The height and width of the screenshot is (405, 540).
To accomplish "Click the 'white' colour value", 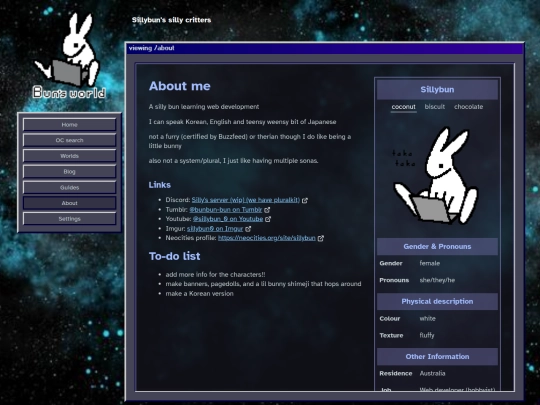I will (x=427, y=319).
